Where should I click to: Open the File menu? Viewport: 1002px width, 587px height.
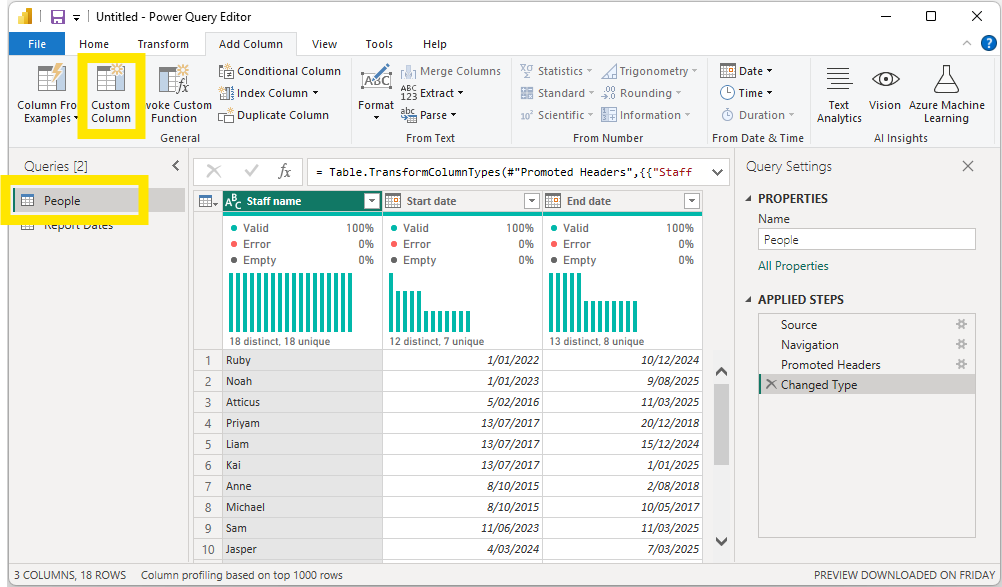tap(37, 44)
